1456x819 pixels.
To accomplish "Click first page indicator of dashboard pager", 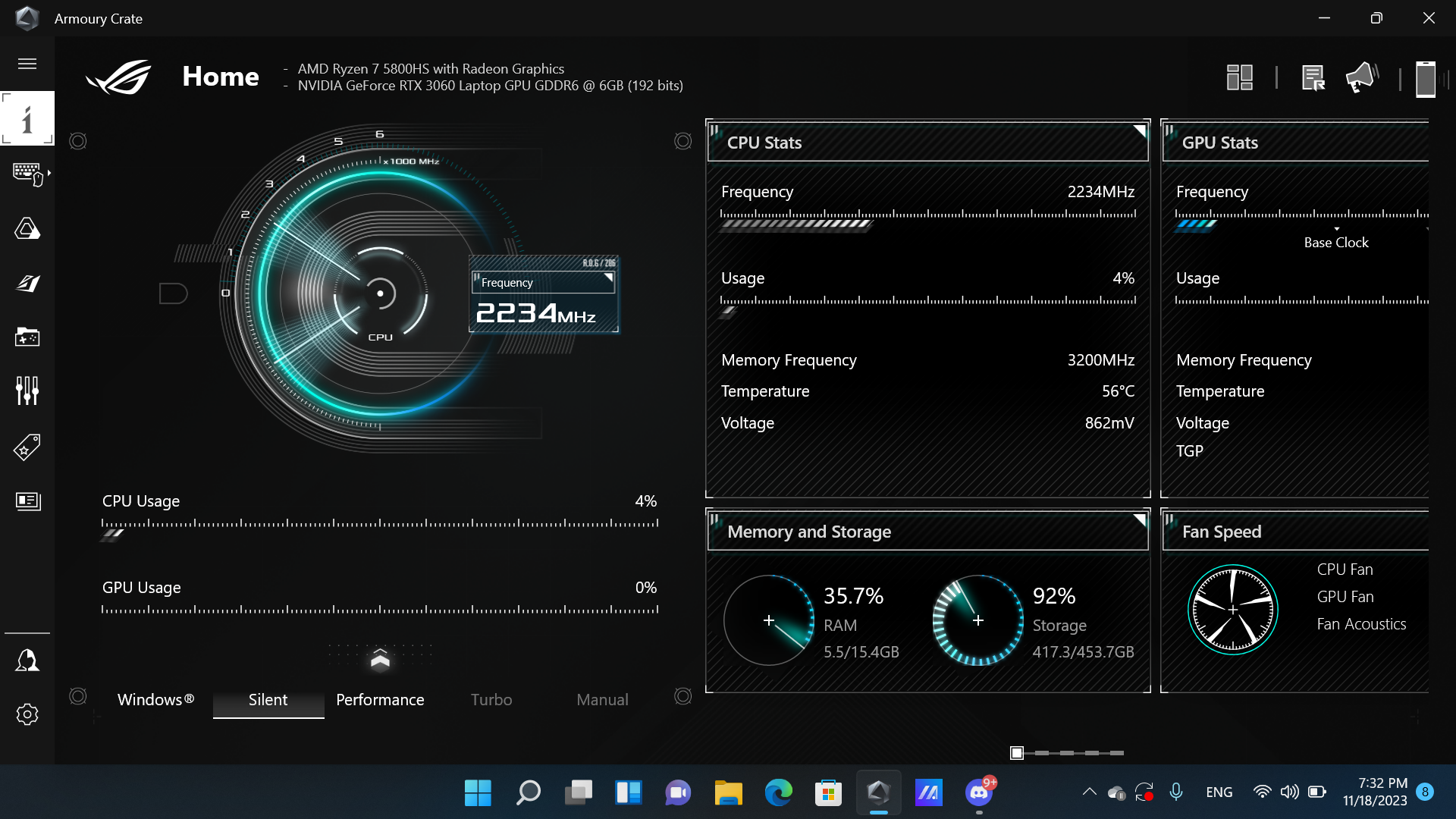I will coord(1017,753).
